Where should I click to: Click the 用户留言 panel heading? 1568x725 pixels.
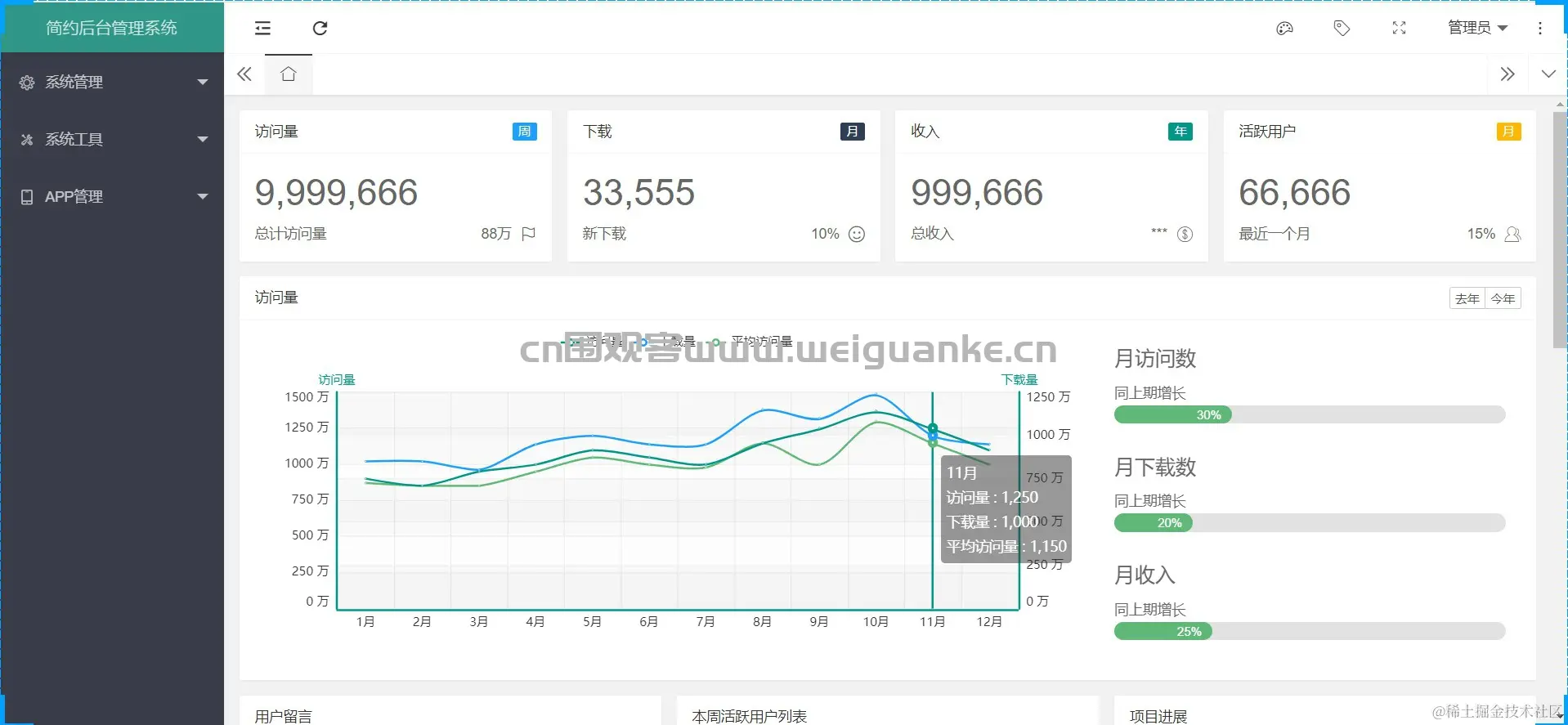point(283,716)
